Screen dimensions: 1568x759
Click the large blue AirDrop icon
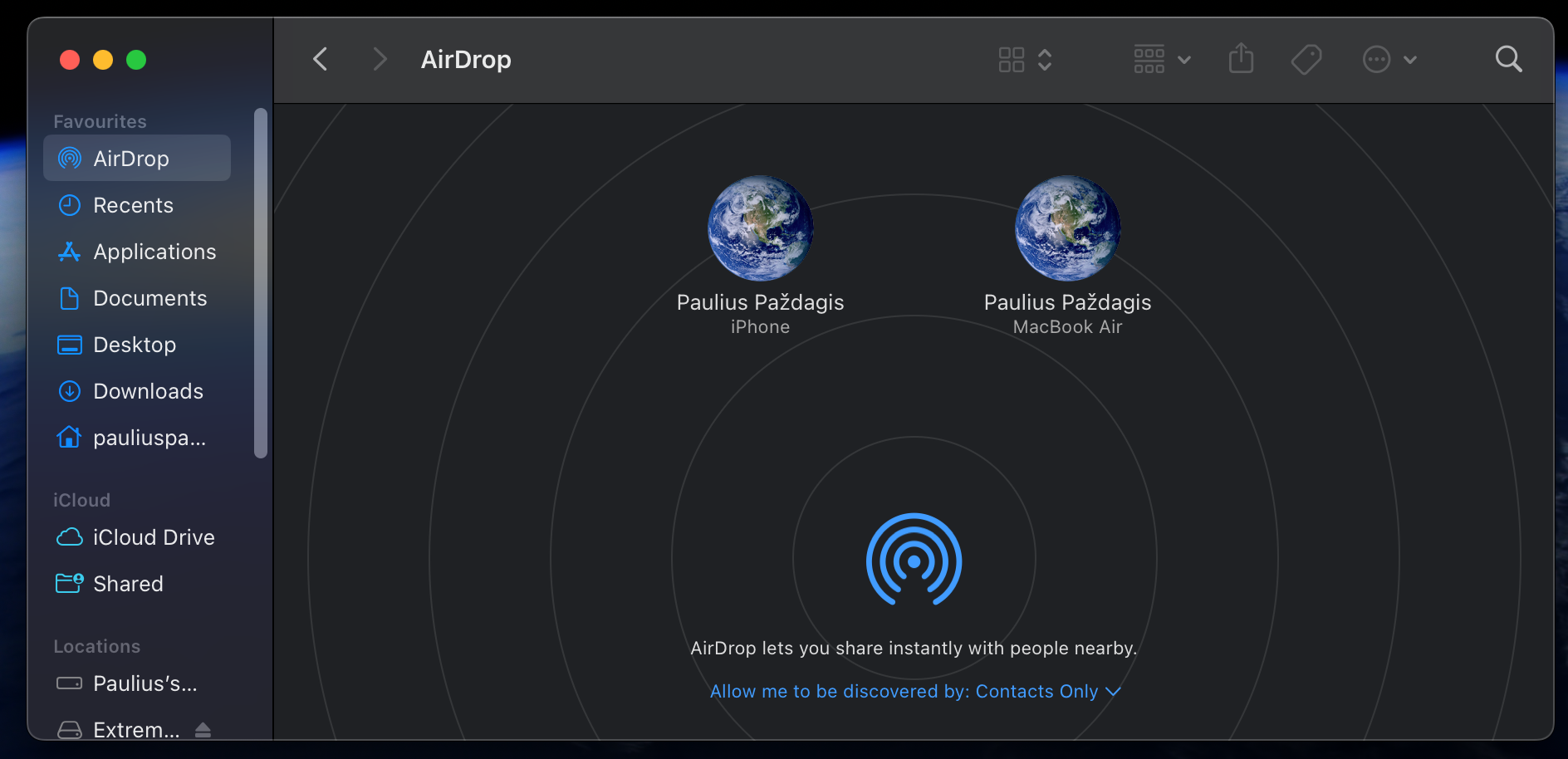point(914,560)
